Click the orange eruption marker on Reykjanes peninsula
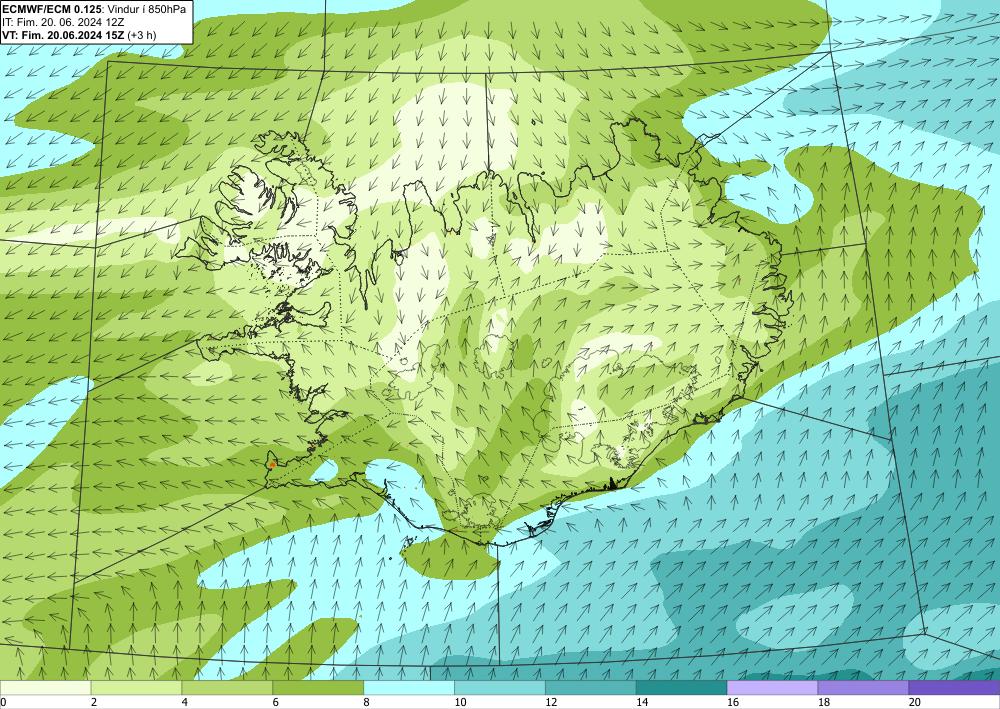Viewport: 1000px width, 709px height. tap(272, 464)
